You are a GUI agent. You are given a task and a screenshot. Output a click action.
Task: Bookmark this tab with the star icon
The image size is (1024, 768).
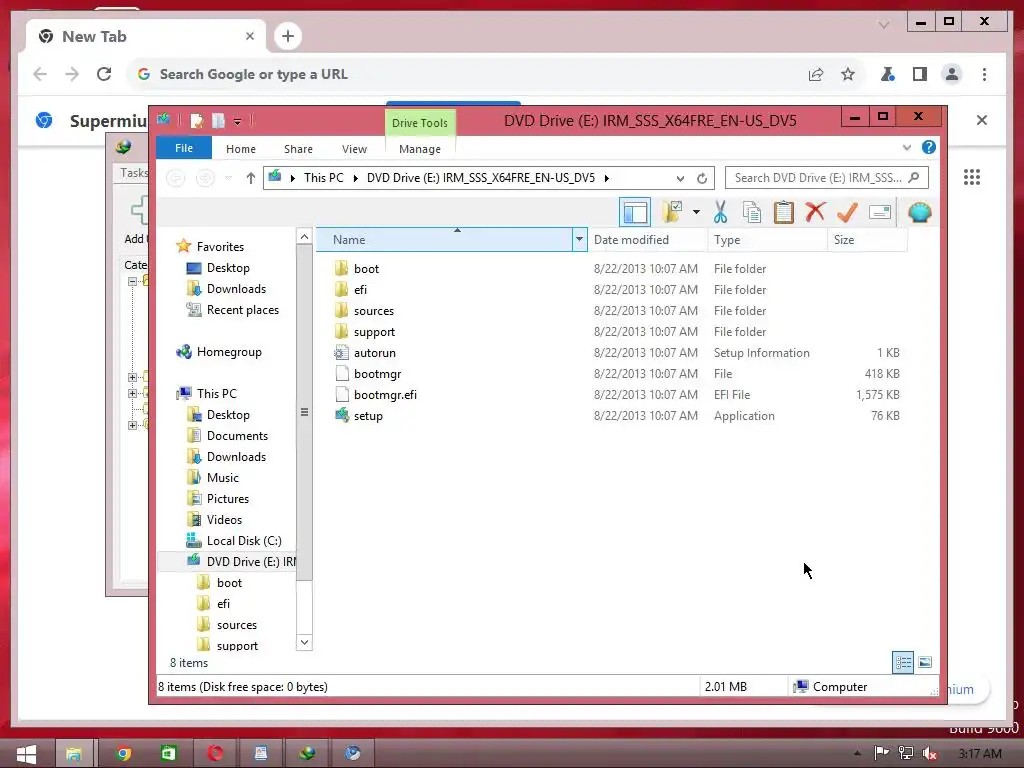[x=848, y=74]
